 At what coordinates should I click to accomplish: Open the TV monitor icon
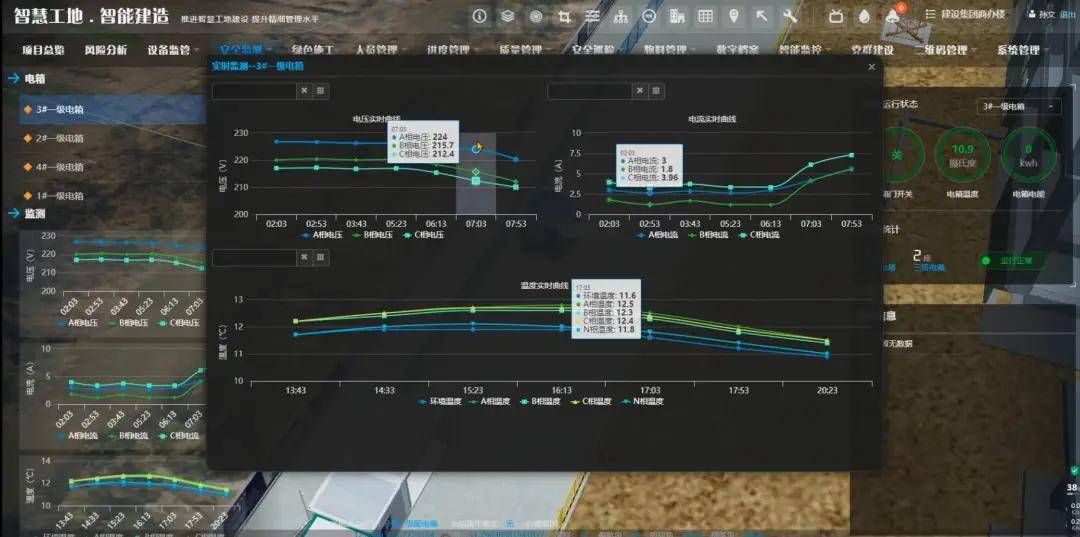[x=836, y=16]
